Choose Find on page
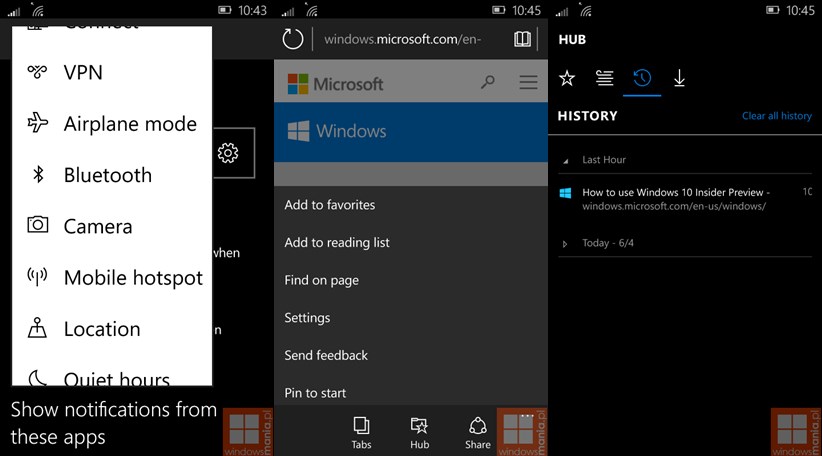 point(321,280)
